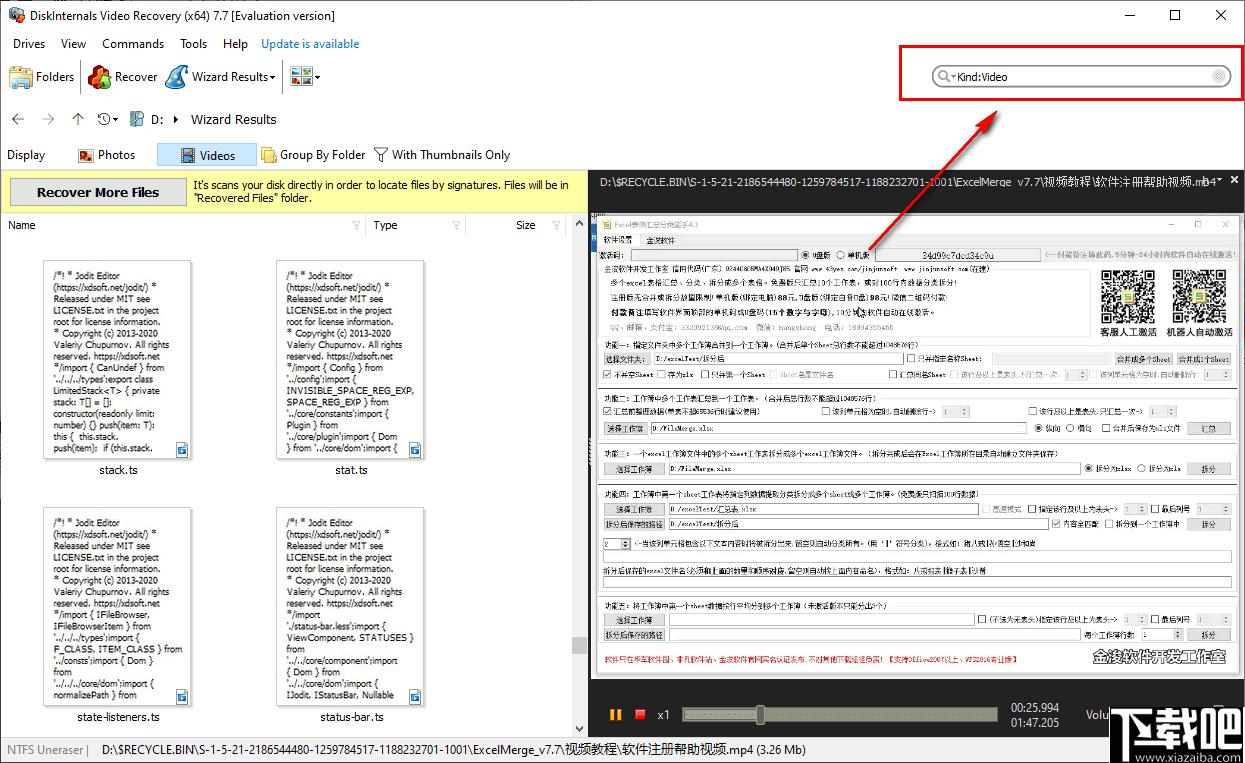Go forward with the right arrow
The image size is (1245, 763).
pos(48,119)
